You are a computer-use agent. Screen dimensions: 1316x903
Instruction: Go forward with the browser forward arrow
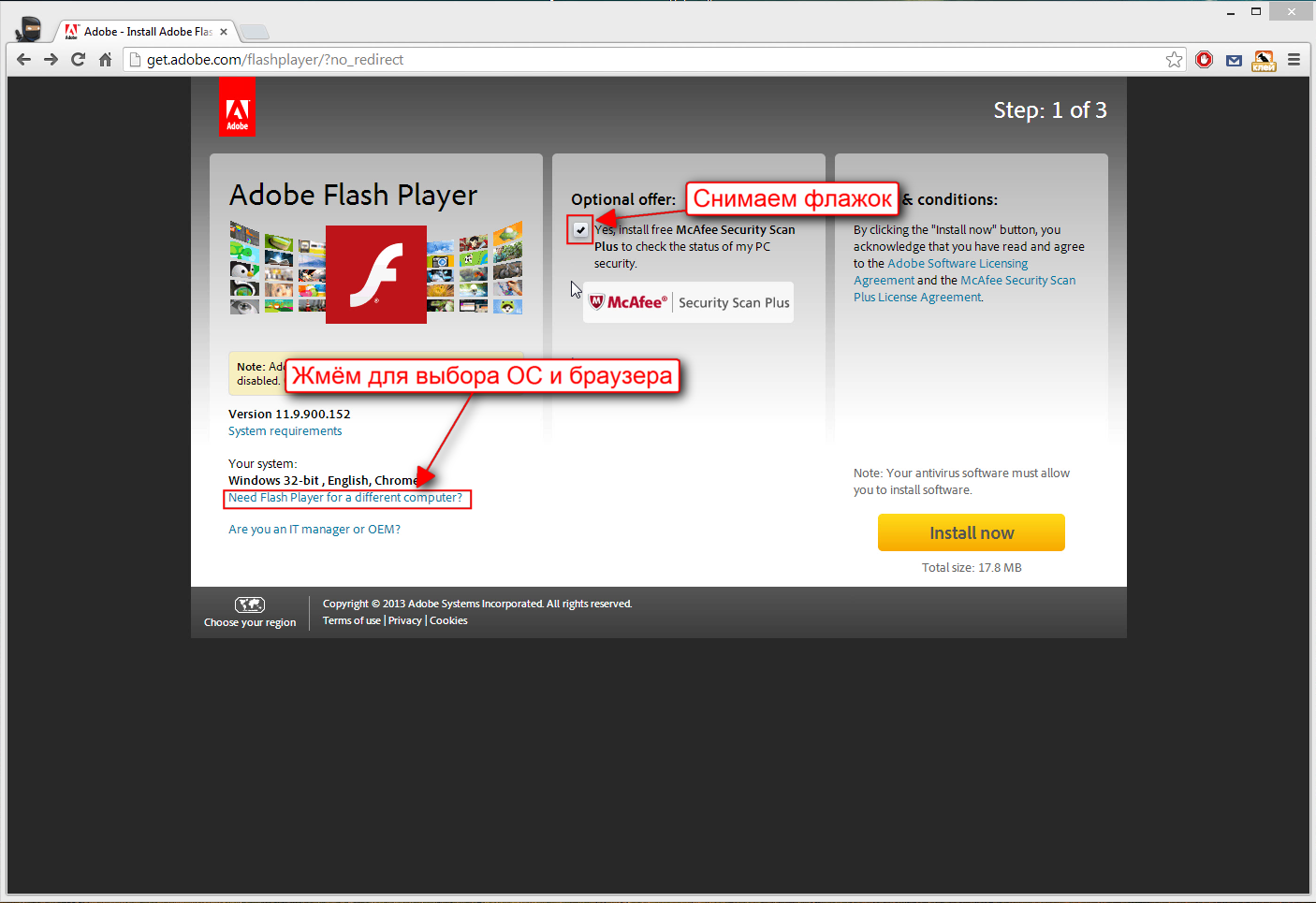pos(51,59)
